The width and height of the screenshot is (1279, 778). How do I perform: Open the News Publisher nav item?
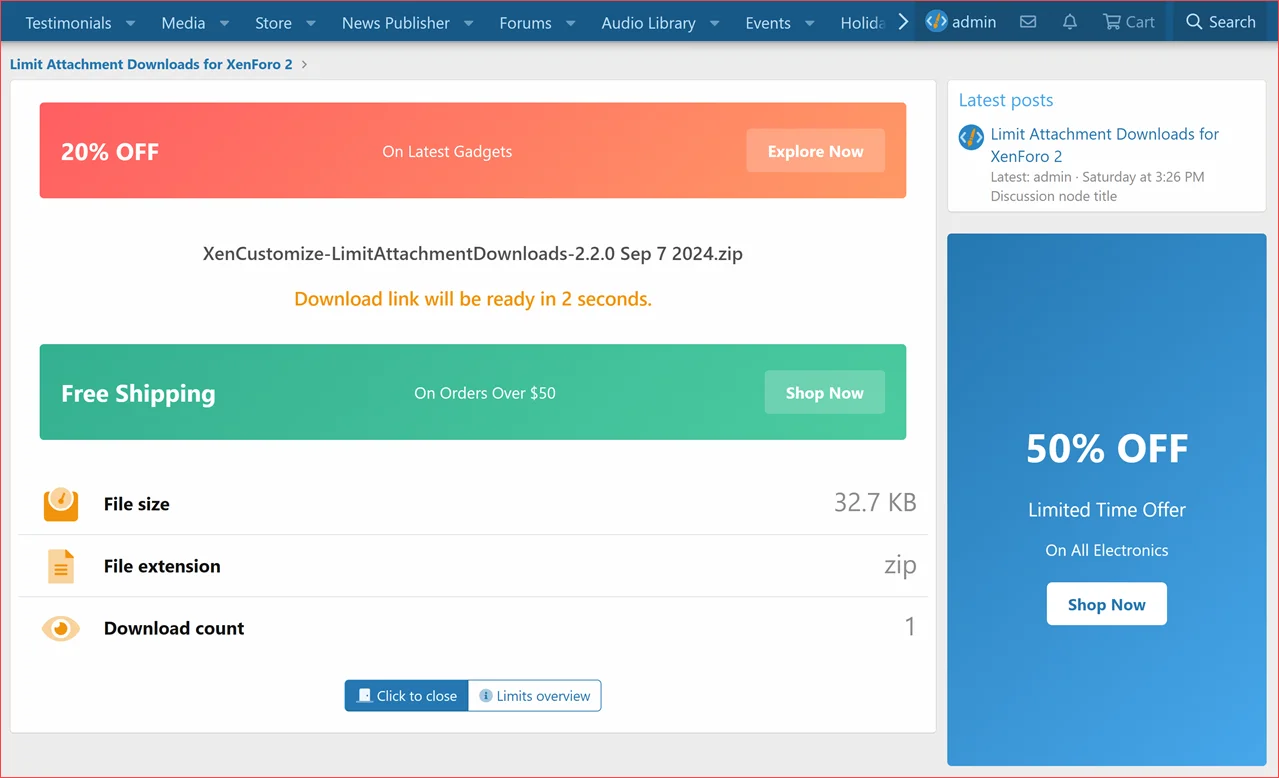click(395, 23)
